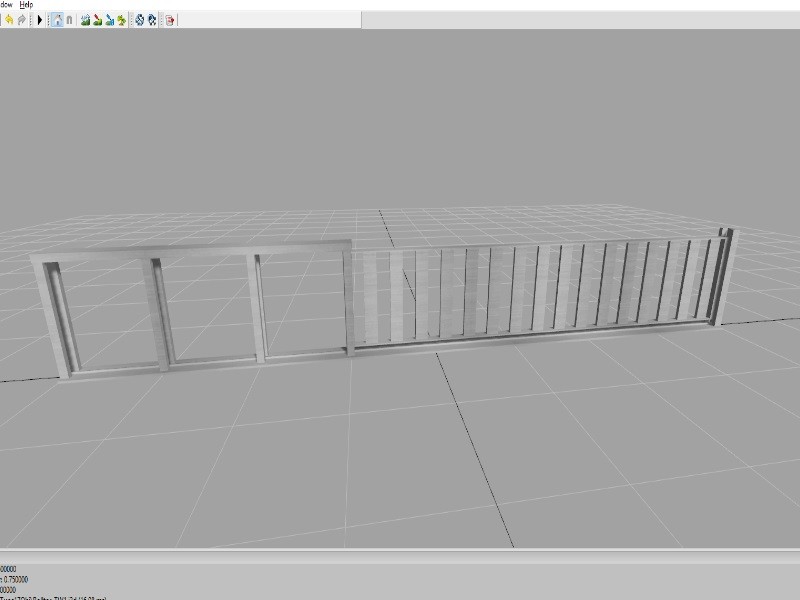Click the splitter bar above the status panel
800x600 pixels.
(x=400, y=551)
